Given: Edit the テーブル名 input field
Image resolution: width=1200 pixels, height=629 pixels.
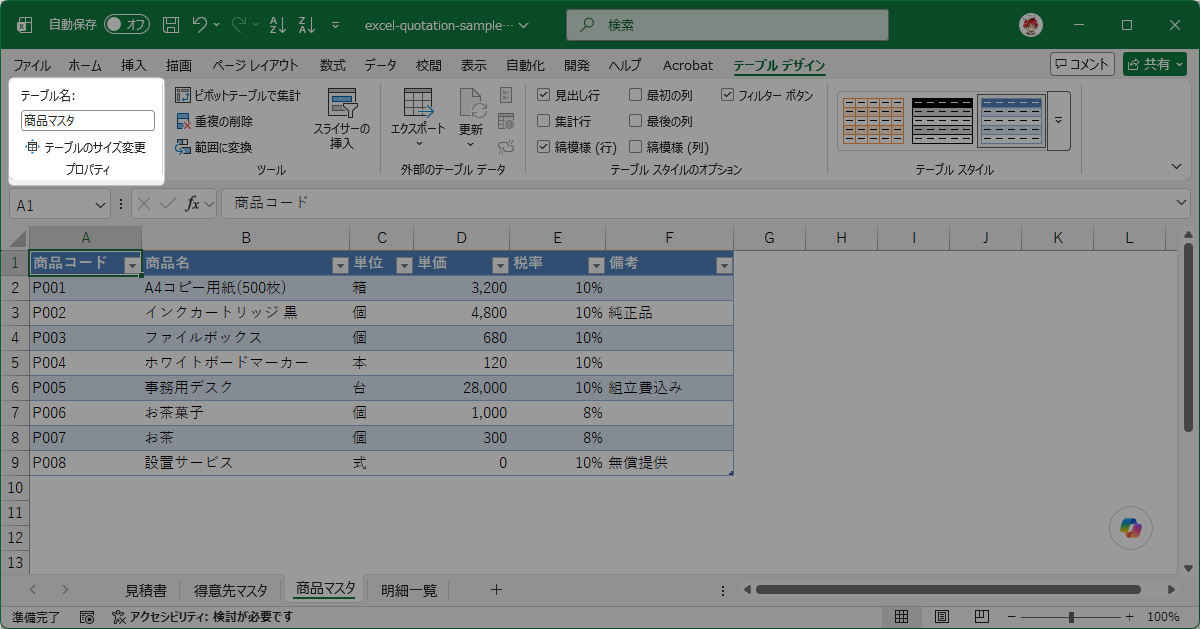Looking at the screenshot, I should [x=88, y=121].
